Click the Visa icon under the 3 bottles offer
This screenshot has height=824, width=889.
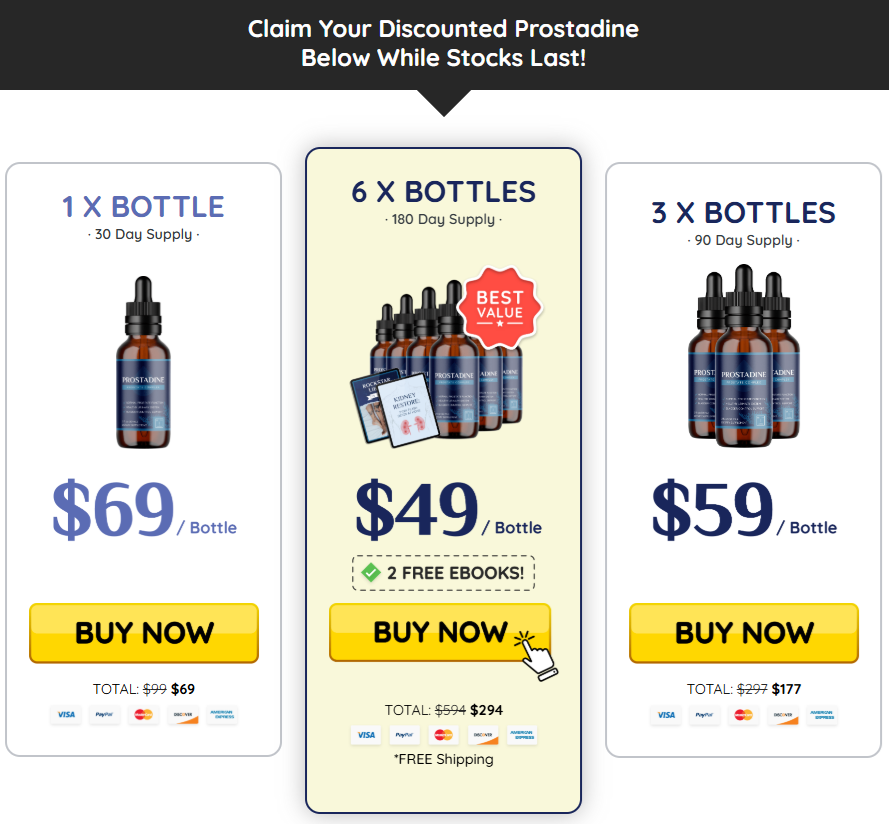[666, 715]
